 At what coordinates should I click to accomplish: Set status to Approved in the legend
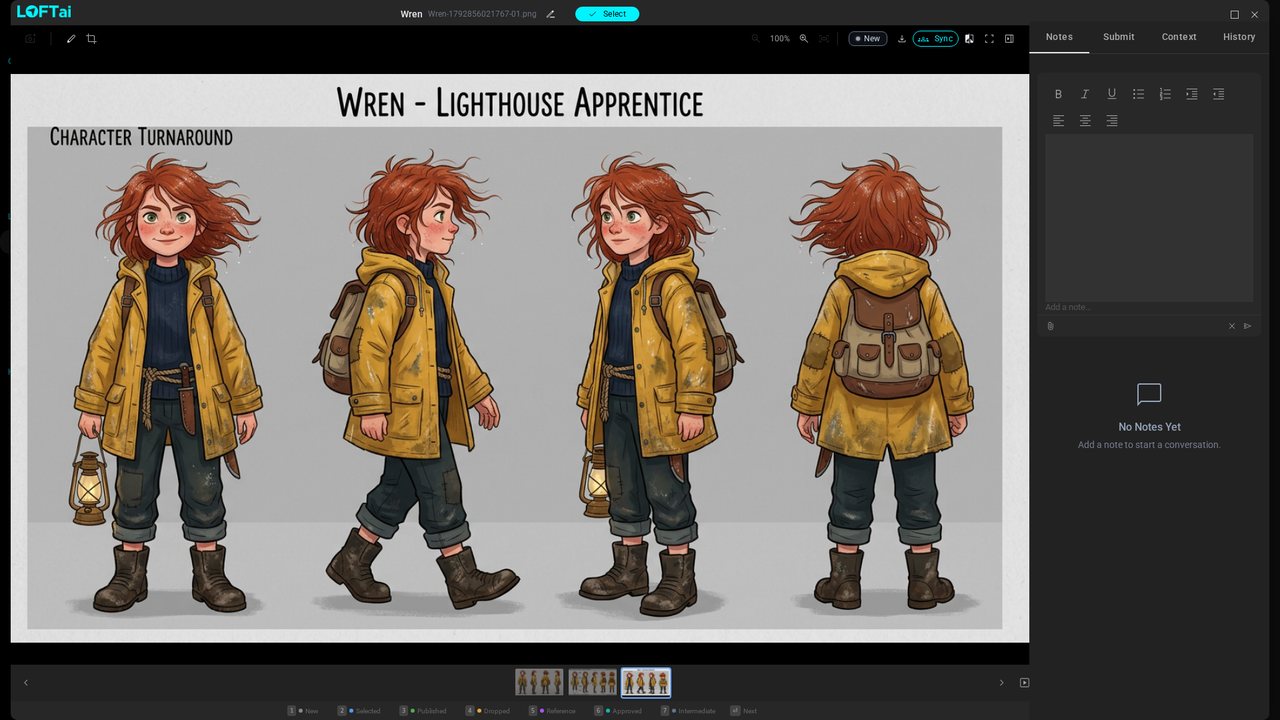click(618, 711)
